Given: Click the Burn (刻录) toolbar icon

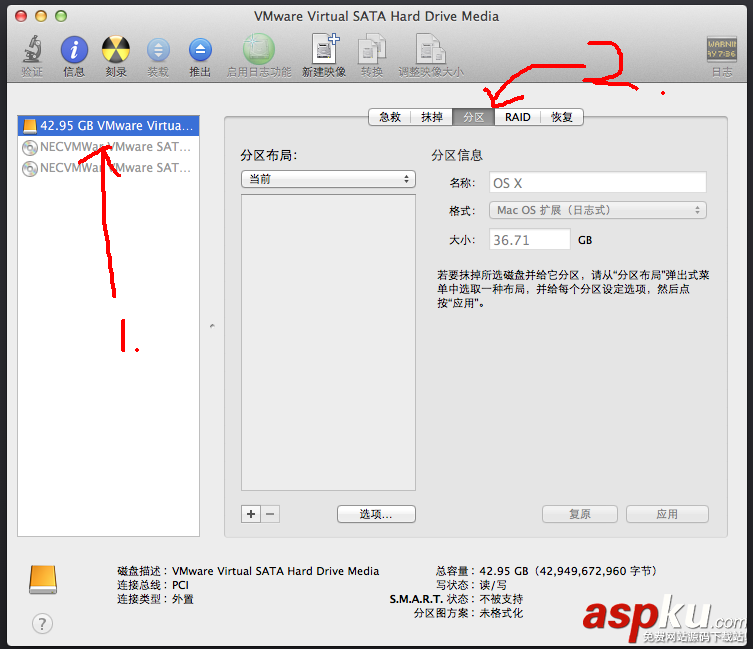Looking at the screenshot, I should pos(116,49).
